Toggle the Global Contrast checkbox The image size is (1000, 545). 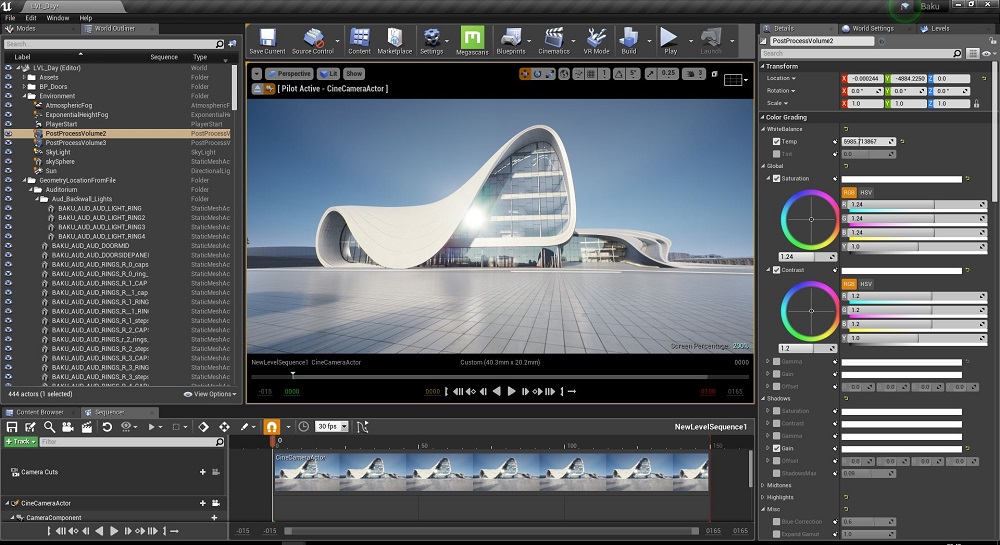776,270
